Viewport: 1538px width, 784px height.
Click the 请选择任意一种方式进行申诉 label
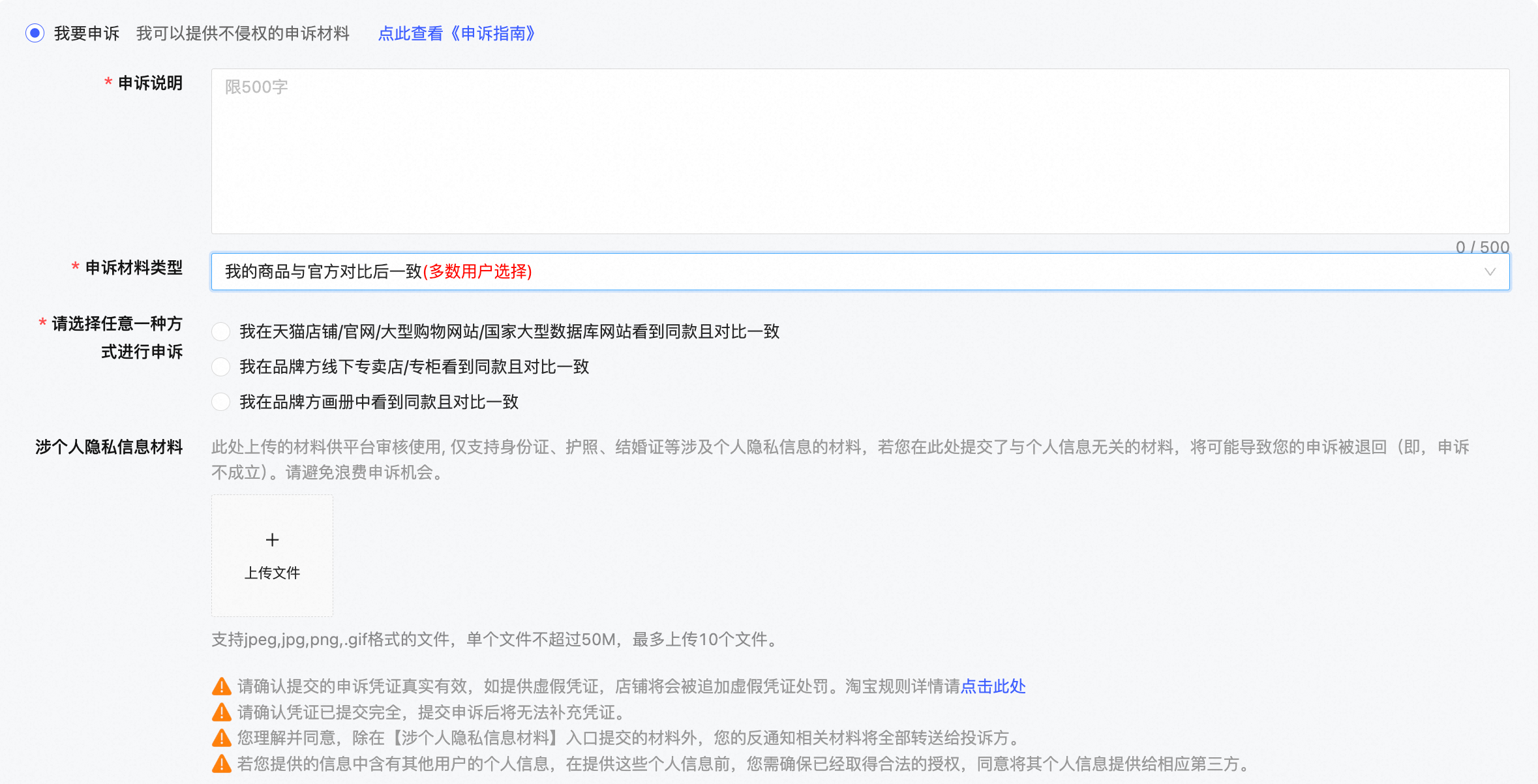[117, 337]
